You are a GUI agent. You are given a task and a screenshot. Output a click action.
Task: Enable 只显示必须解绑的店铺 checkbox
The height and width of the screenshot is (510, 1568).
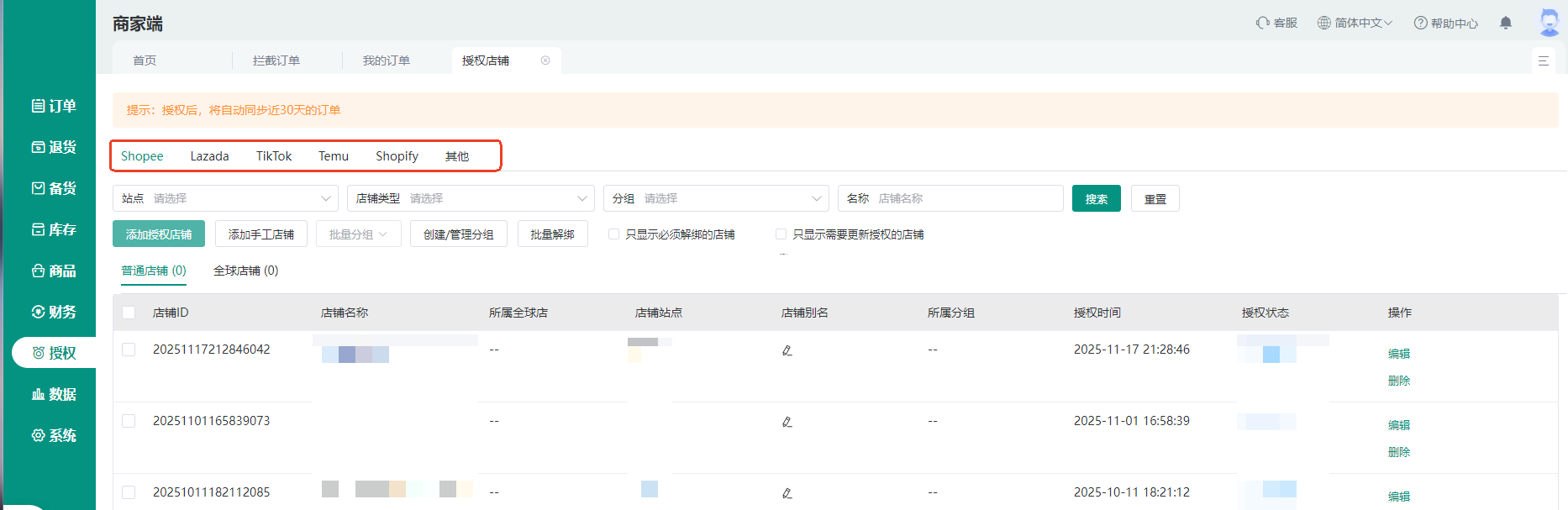coord(614,234)
